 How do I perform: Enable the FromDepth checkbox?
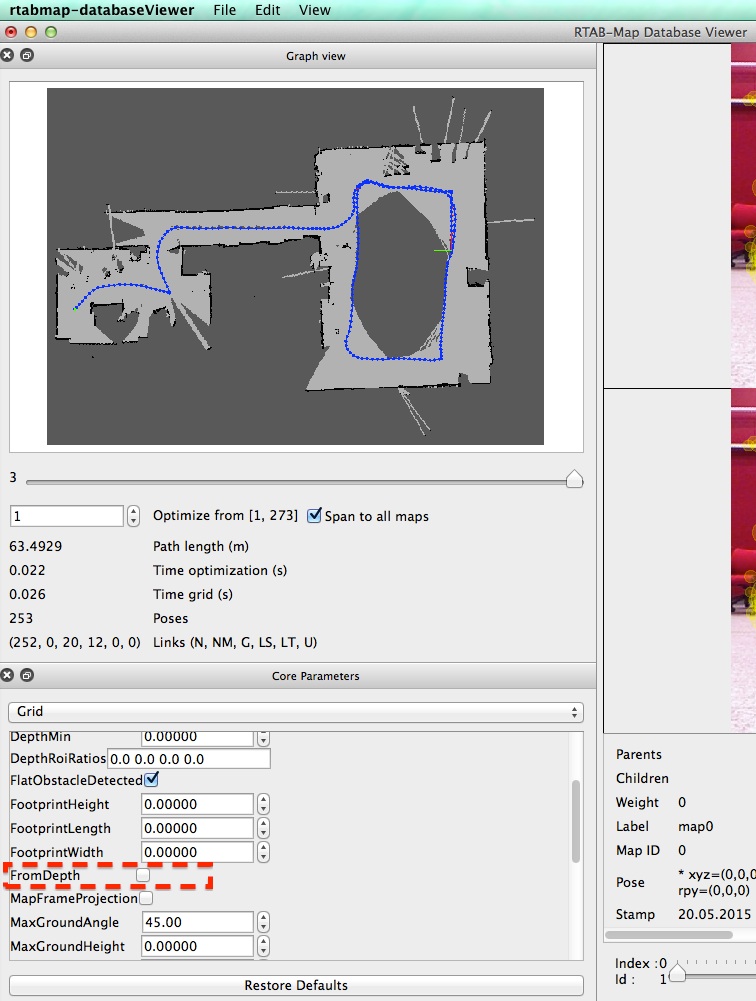click(x=143, y=875)
